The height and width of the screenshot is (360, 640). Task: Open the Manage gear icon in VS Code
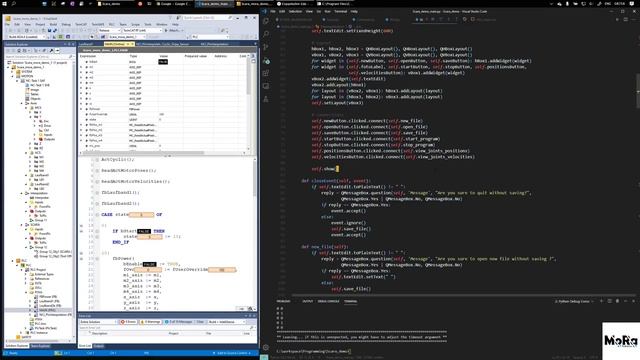coord(266,347)
